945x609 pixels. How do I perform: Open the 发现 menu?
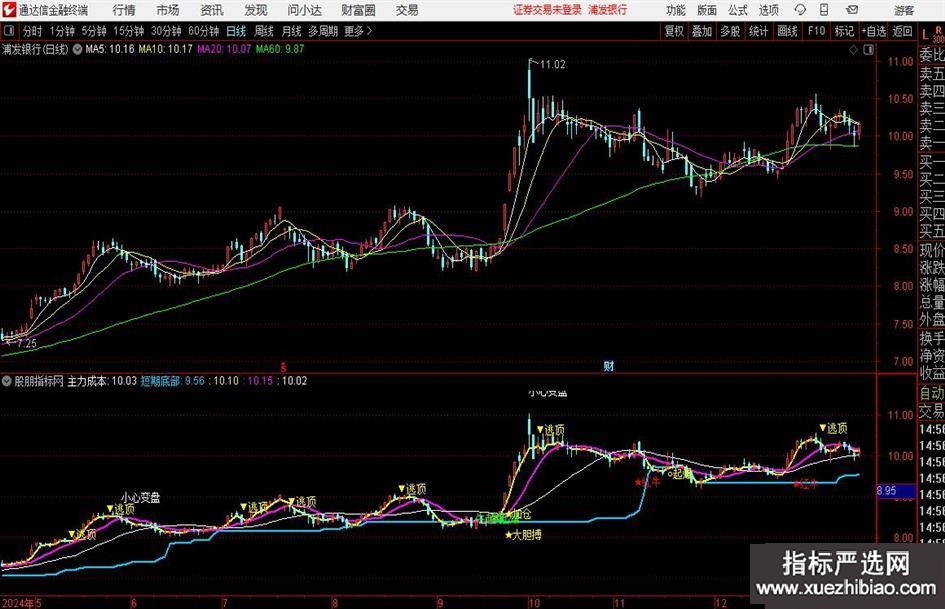tap(256, 10)
